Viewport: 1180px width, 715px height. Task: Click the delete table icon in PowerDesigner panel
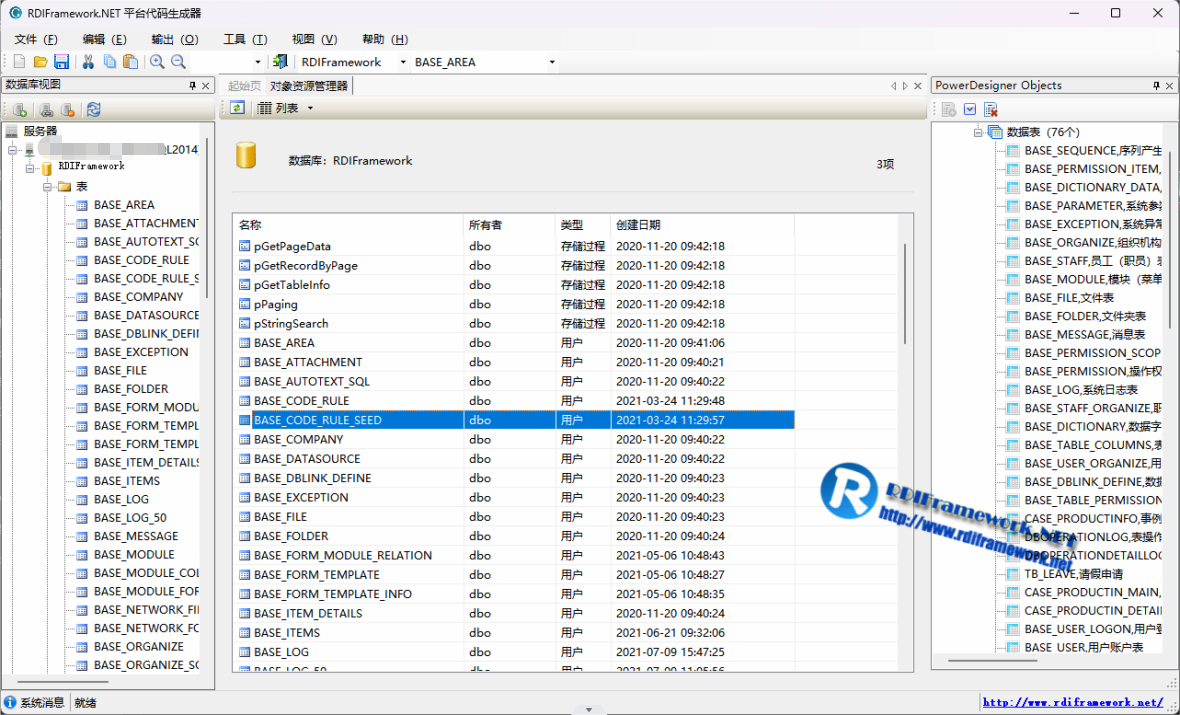991,110
